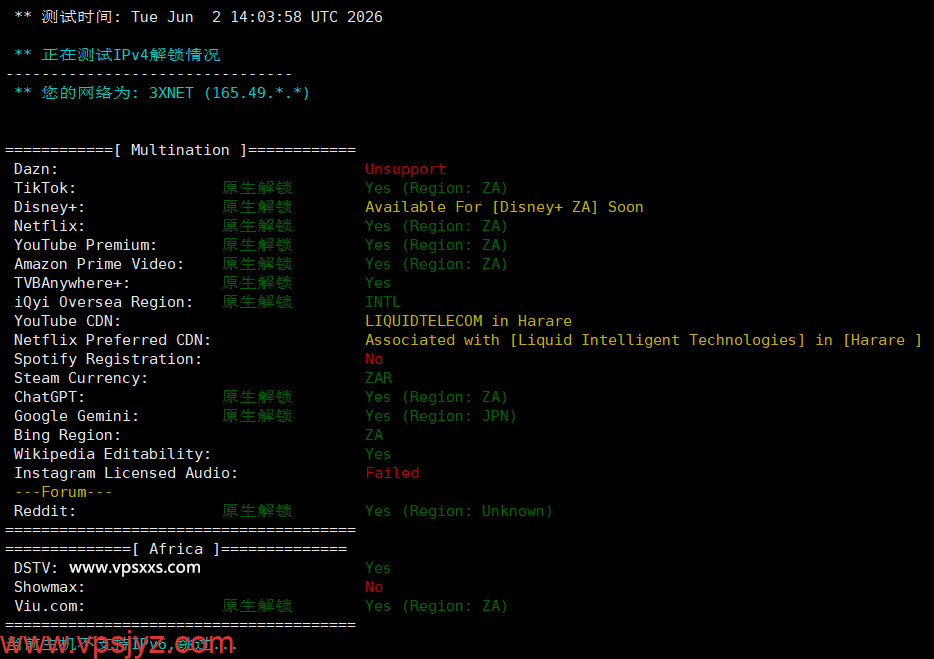Click the 'Africa' section header
934x659 pixels.
coord(176,549)
